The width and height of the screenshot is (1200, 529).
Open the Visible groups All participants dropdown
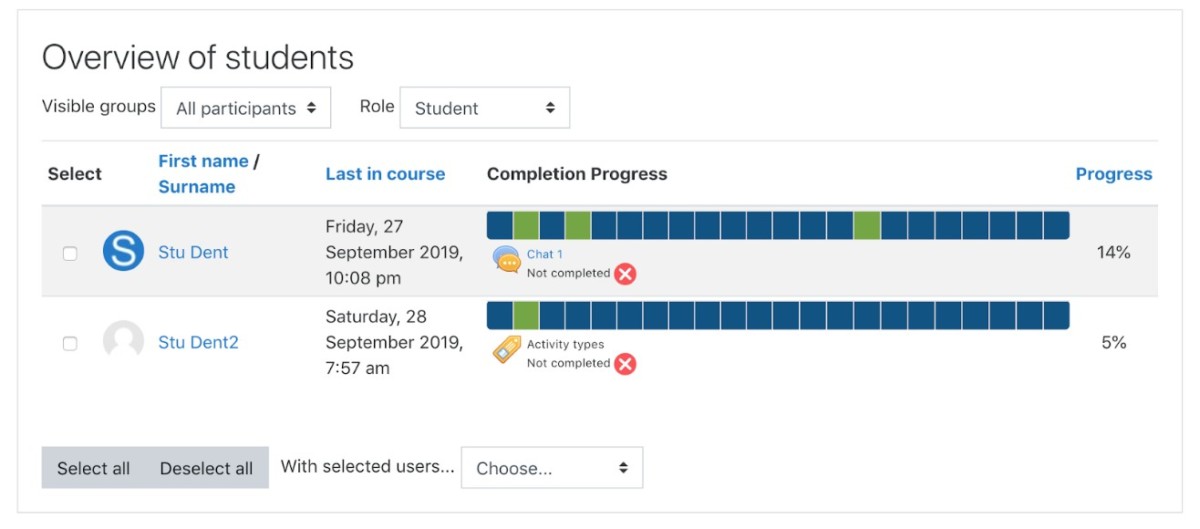coord(246,108)
